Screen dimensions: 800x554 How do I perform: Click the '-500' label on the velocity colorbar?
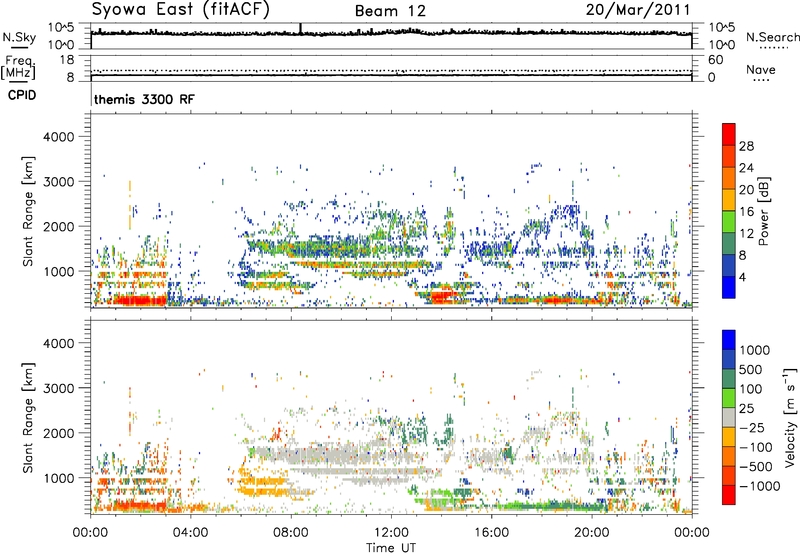point(755,467)
